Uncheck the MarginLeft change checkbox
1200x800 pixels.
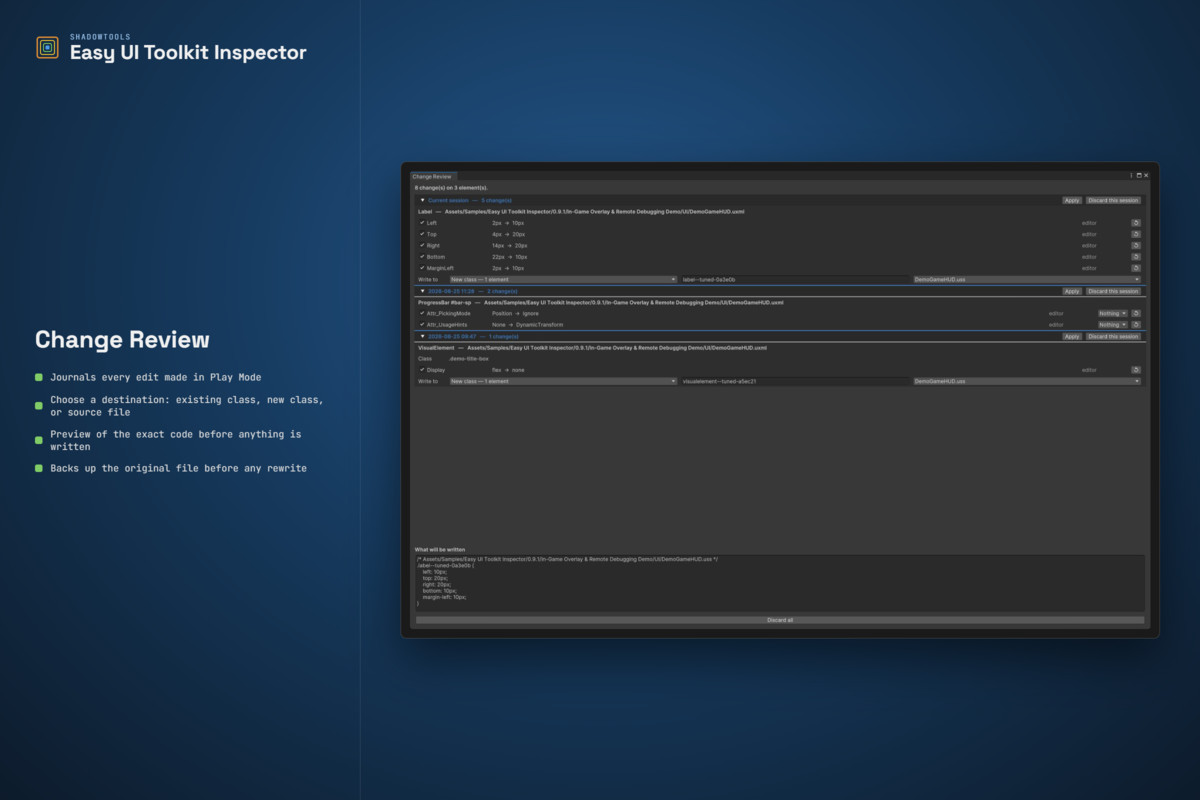[422, 268]
